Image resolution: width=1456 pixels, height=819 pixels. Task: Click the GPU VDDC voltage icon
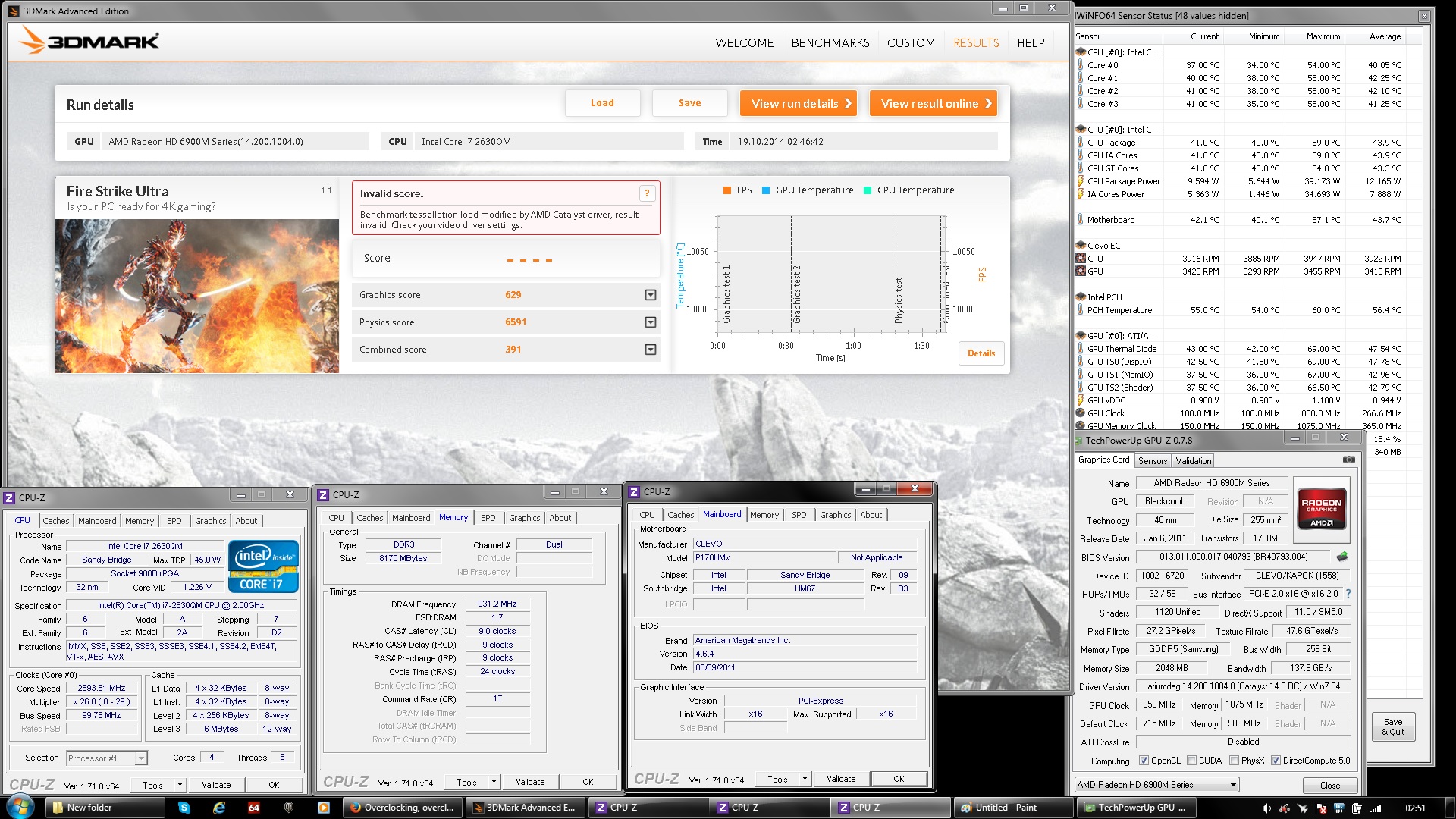pyautogui.click(x=1081, y=400)
